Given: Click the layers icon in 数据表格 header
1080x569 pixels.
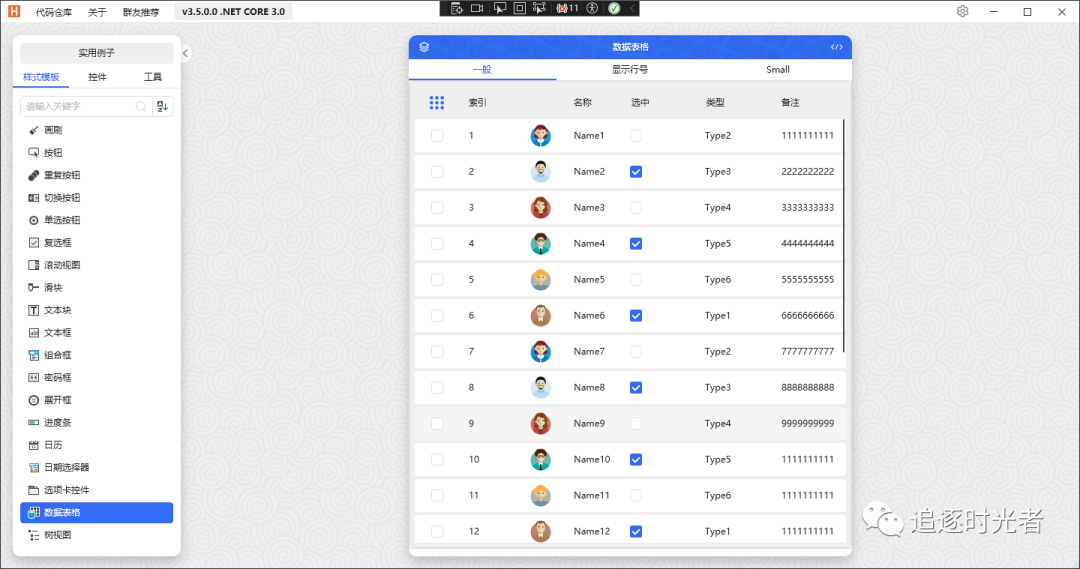Looking at the screenshot, I should (x=424, y=47).
